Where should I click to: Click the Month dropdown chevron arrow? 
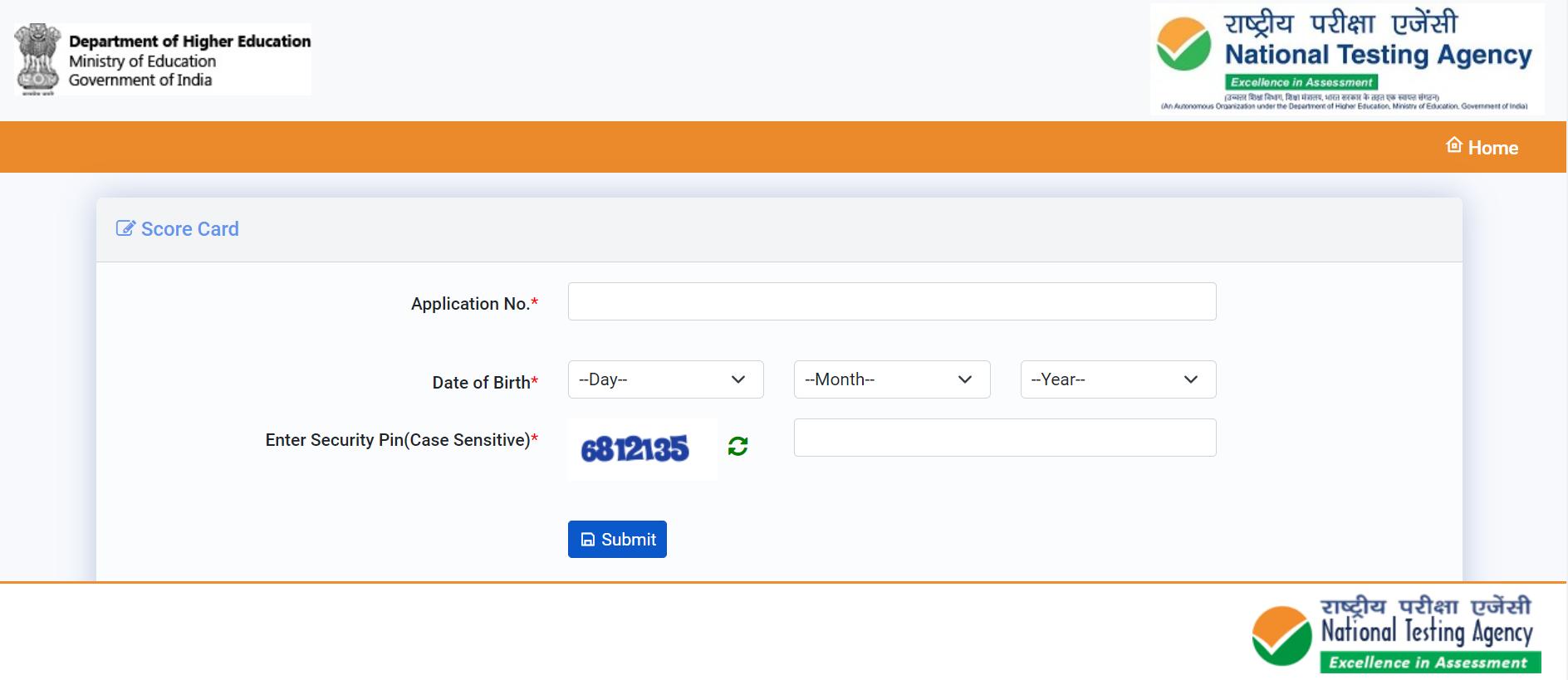tap(965, 379)
